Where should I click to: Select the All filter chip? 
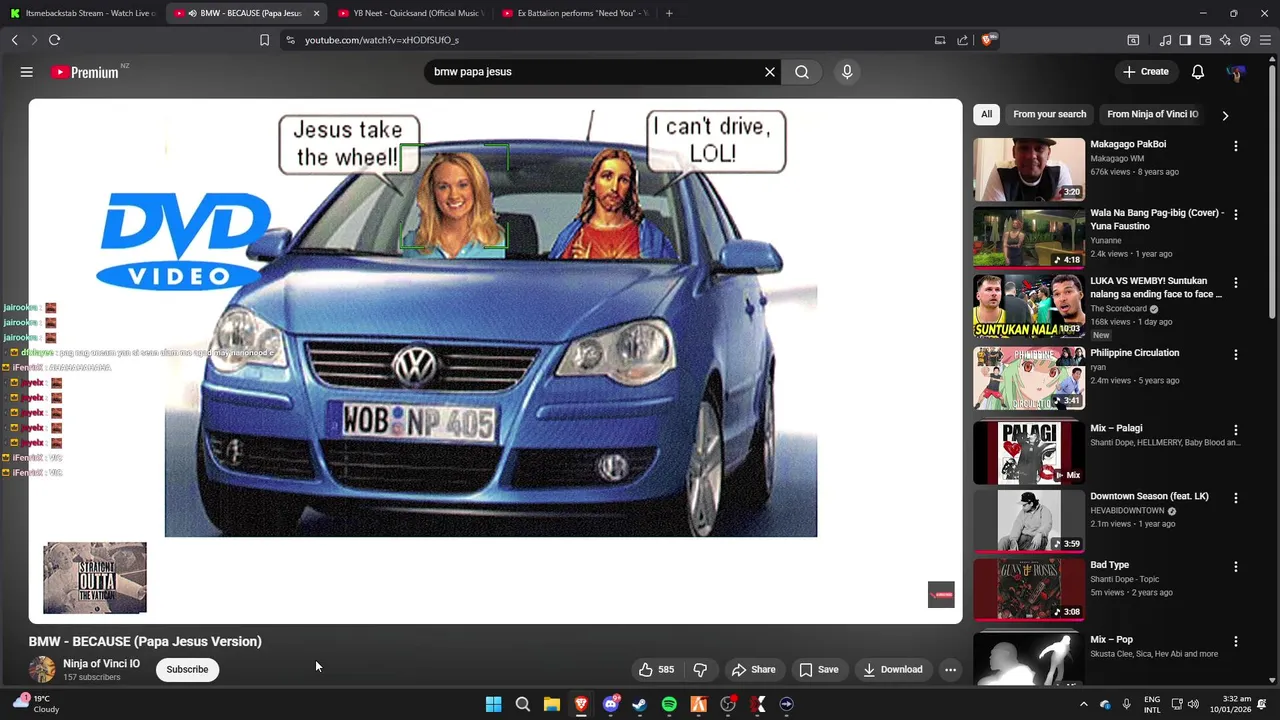(x=986, y=114)
